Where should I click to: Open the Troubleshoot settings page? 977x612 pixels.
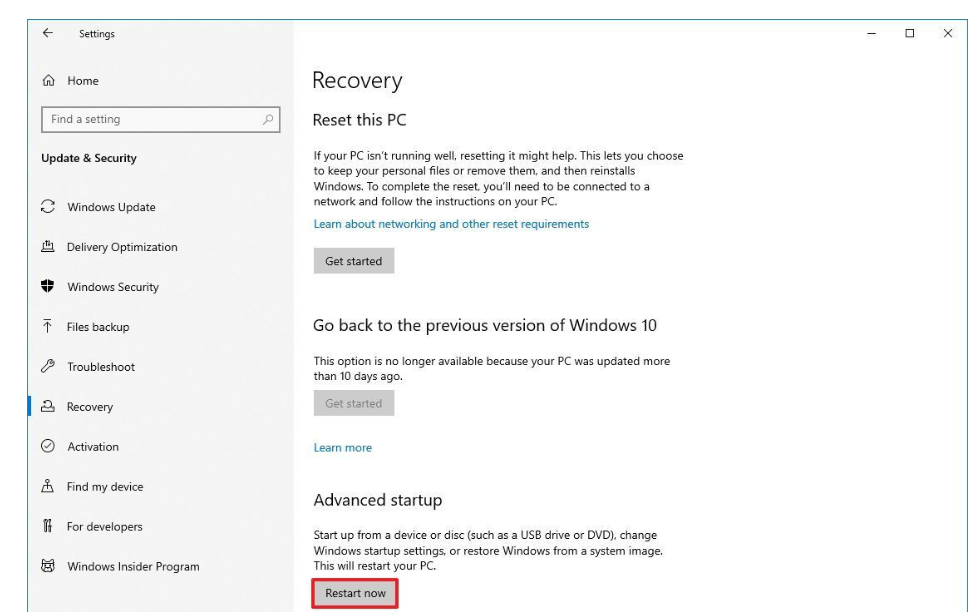(x=100, y=367)
